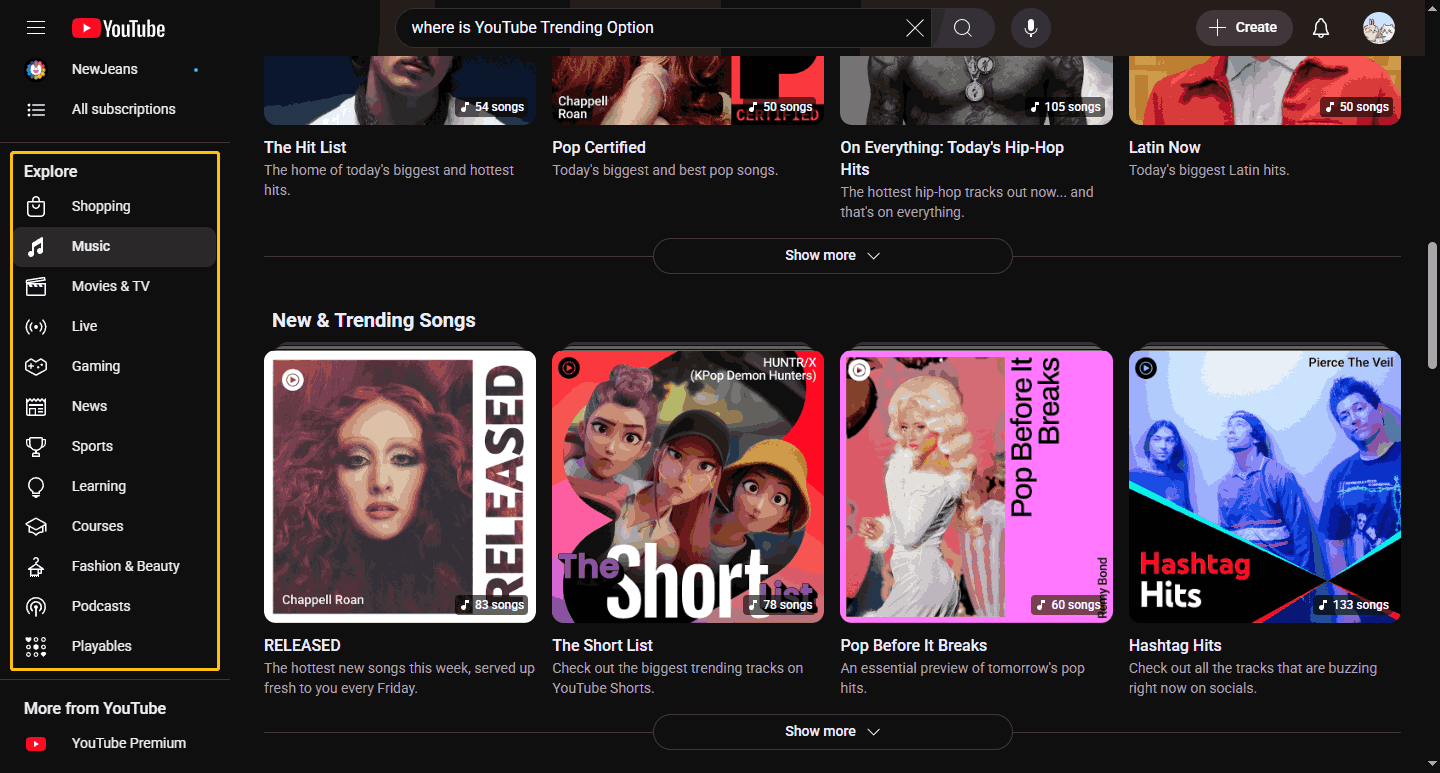Open the RELEASED Chappell Roan thumbnail
1440x773 pixels.
coord(400,486)
